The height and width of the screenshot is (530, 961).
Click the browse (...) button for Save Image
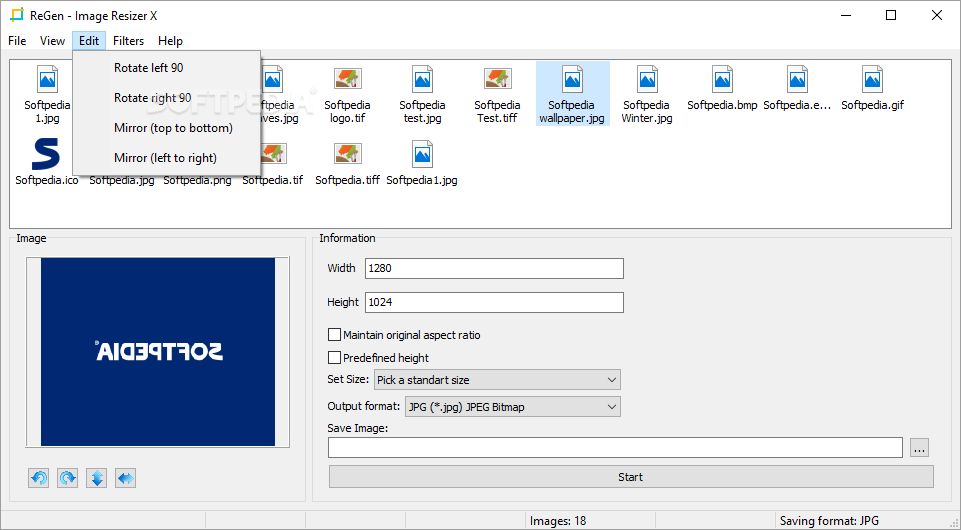[x=919, y=448]
